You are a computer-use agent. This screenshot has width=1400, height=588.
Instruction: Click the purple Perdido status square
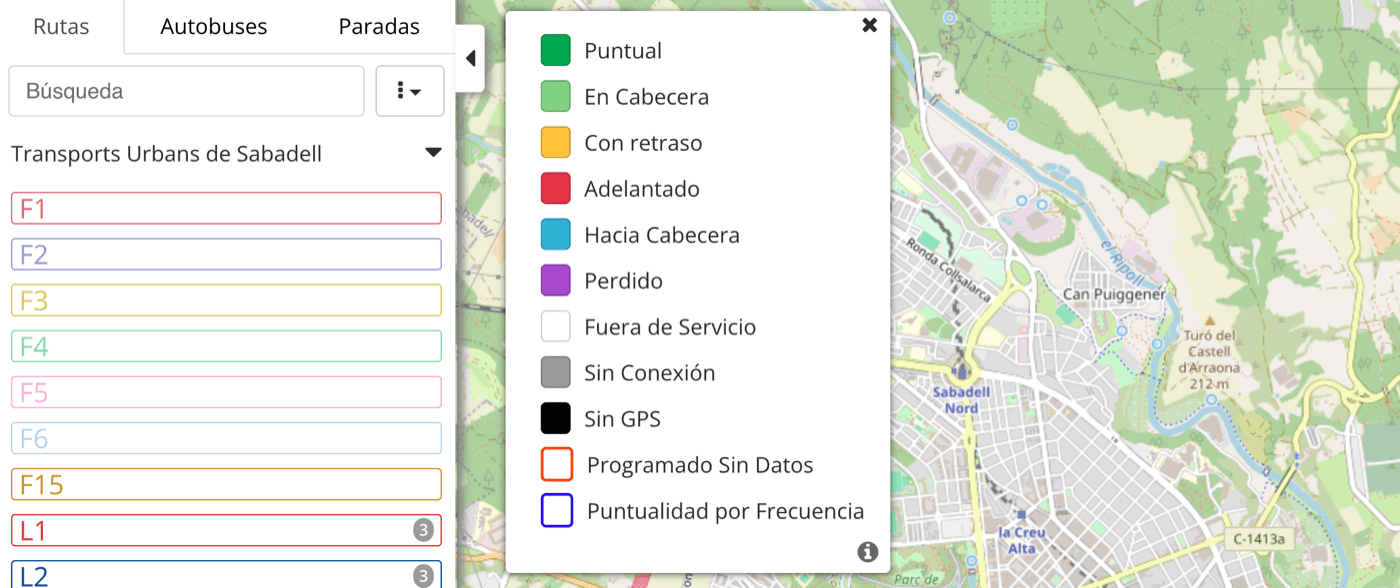point(556,280)
